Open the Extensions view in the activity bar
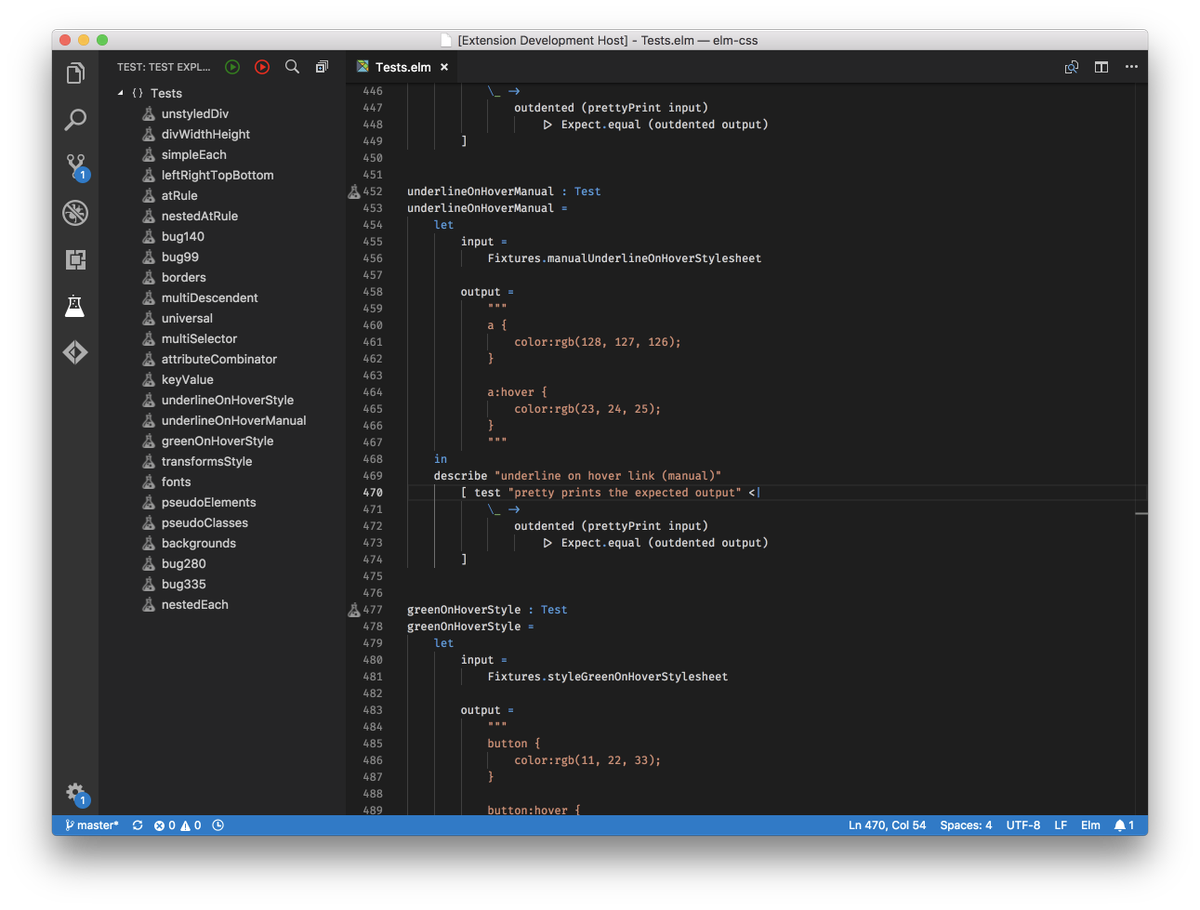This screenshot has height=910, width=1200. tap(75, 260)
